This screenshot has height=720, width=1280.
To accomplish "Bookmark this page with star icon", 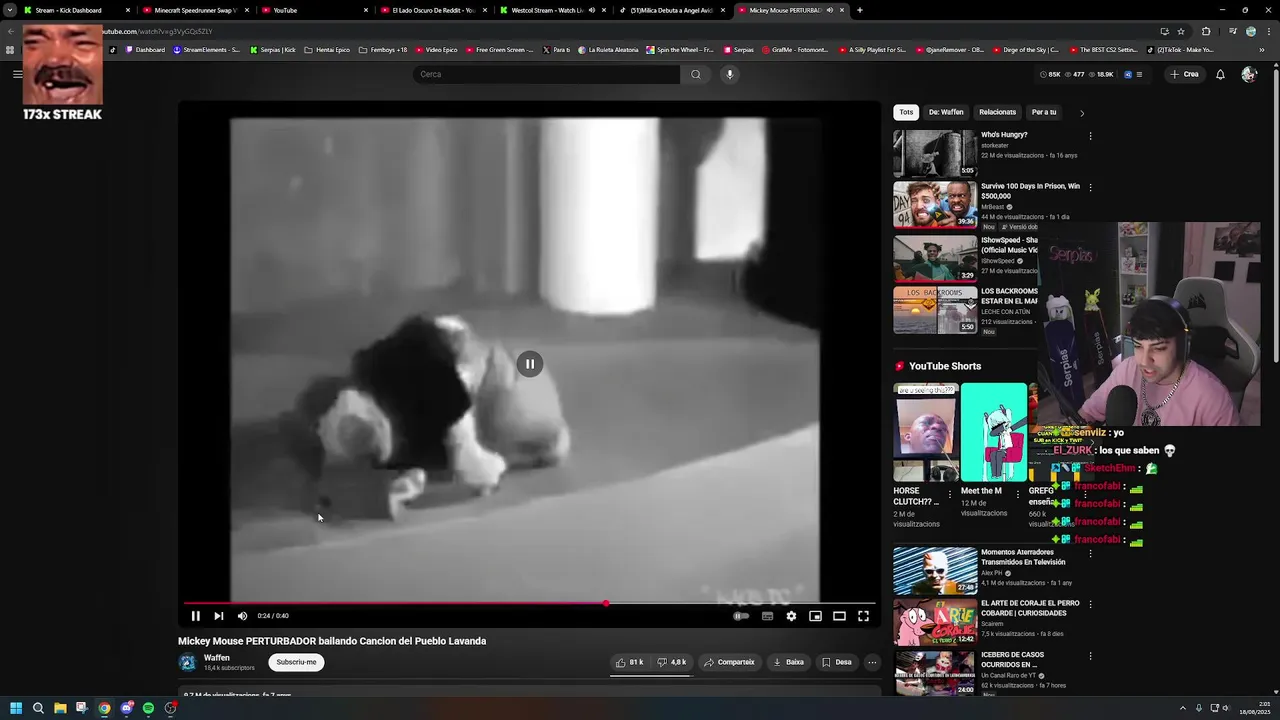I will click(1181, 31).
